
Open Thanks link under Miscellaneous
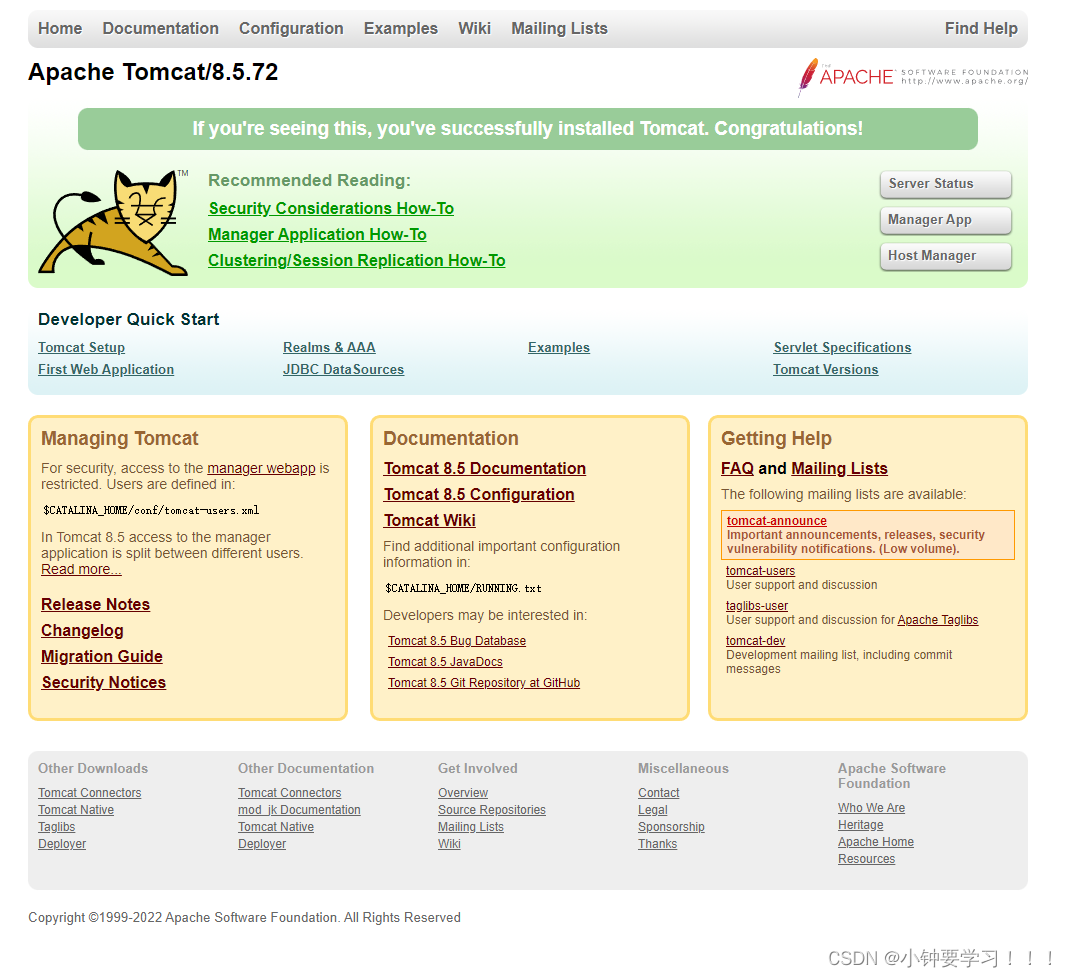coord(657,844)
